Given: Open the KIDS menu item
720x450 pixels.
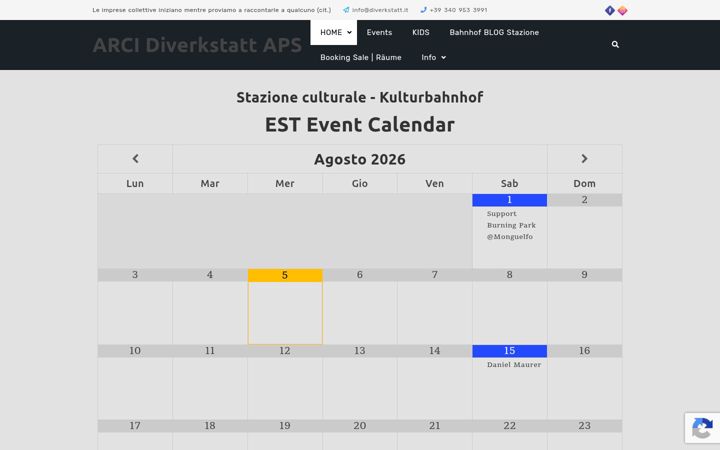Looking at the screenshot, I should click(421, 33).
